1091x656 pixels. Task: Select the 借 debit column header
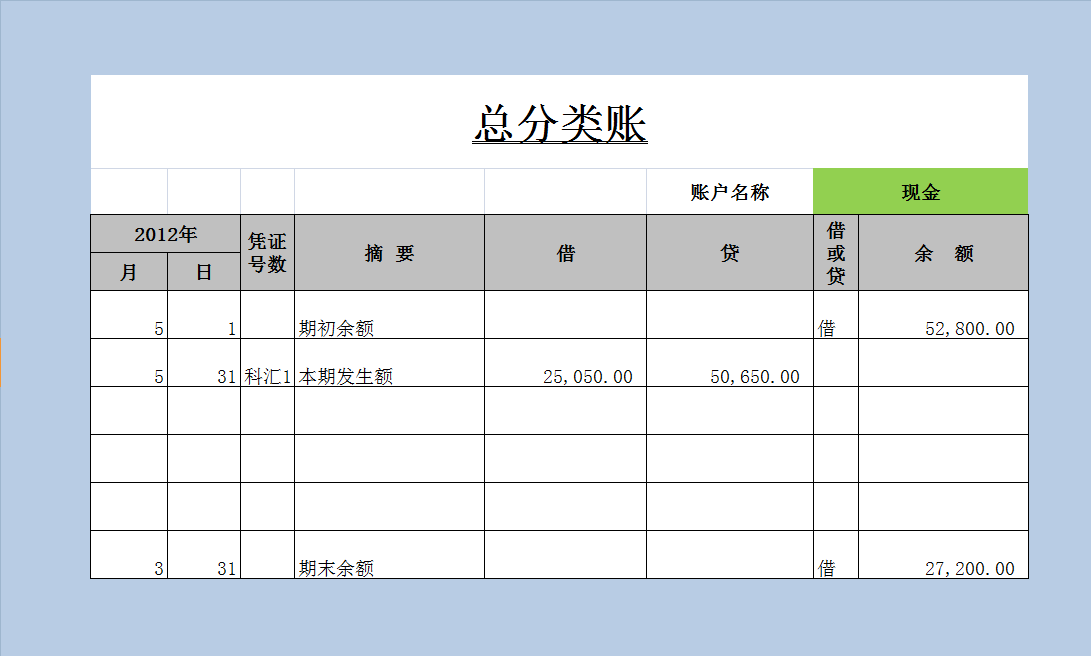coord(565,252)
